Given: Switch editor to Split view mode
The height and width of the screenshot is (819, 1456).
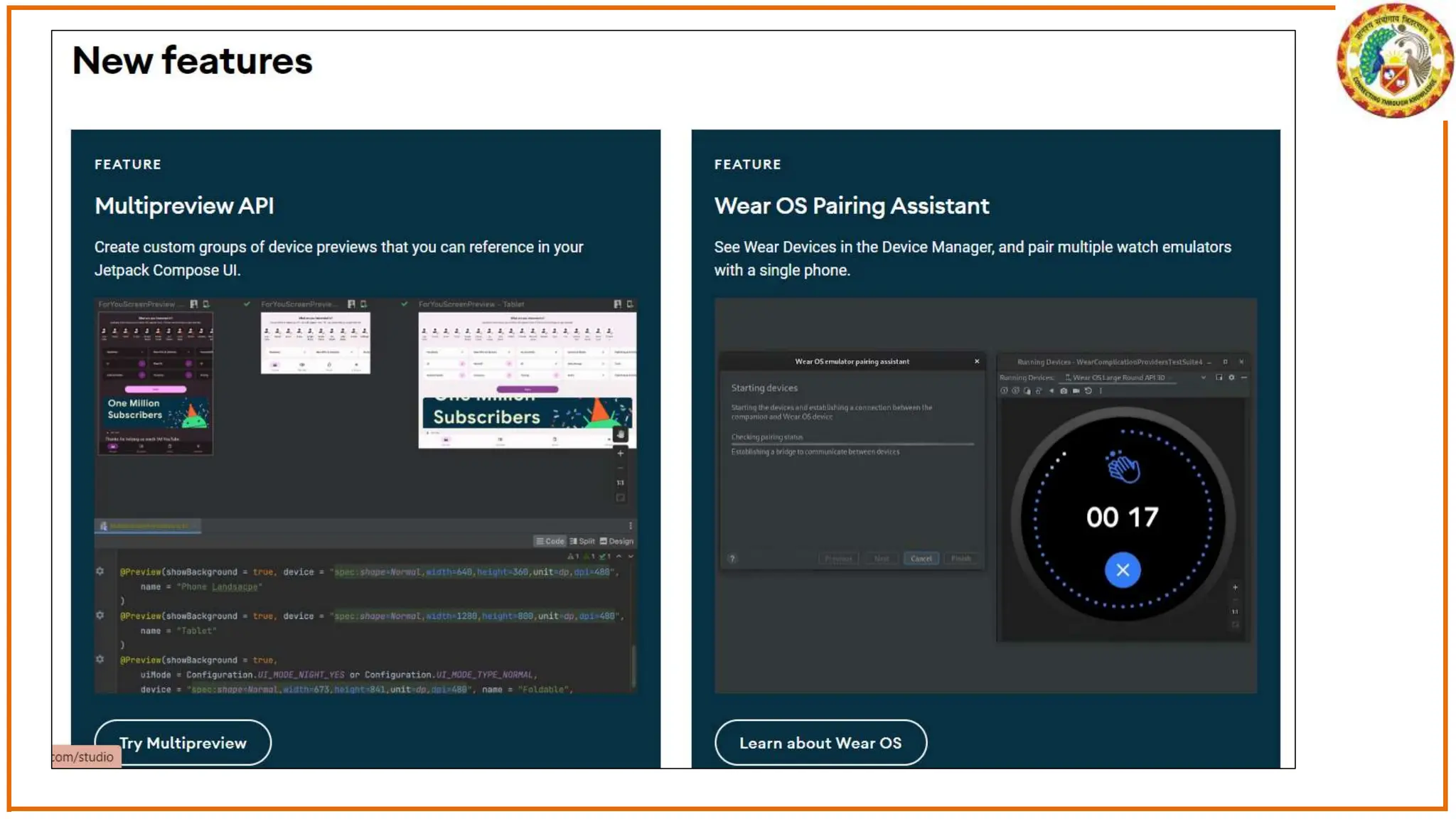Looking at the screenshot, I should pos(582,541).
